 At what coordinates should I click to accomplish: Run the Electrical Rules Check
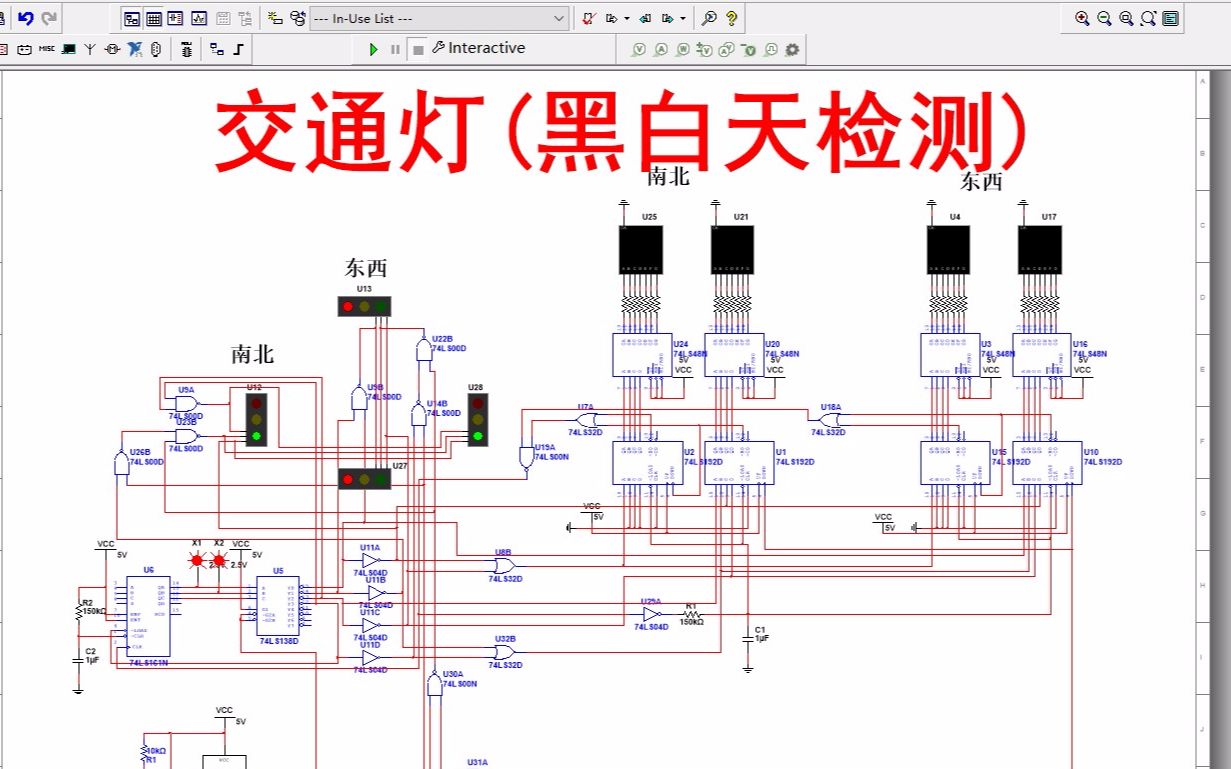pyautogui.click(x=587, y=18)
